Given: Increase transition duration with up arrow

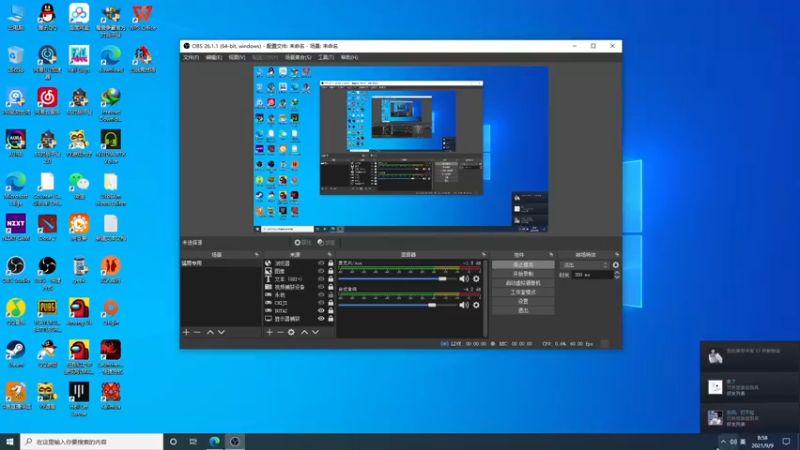Looking at the screenshot, I should click(617, 273).
